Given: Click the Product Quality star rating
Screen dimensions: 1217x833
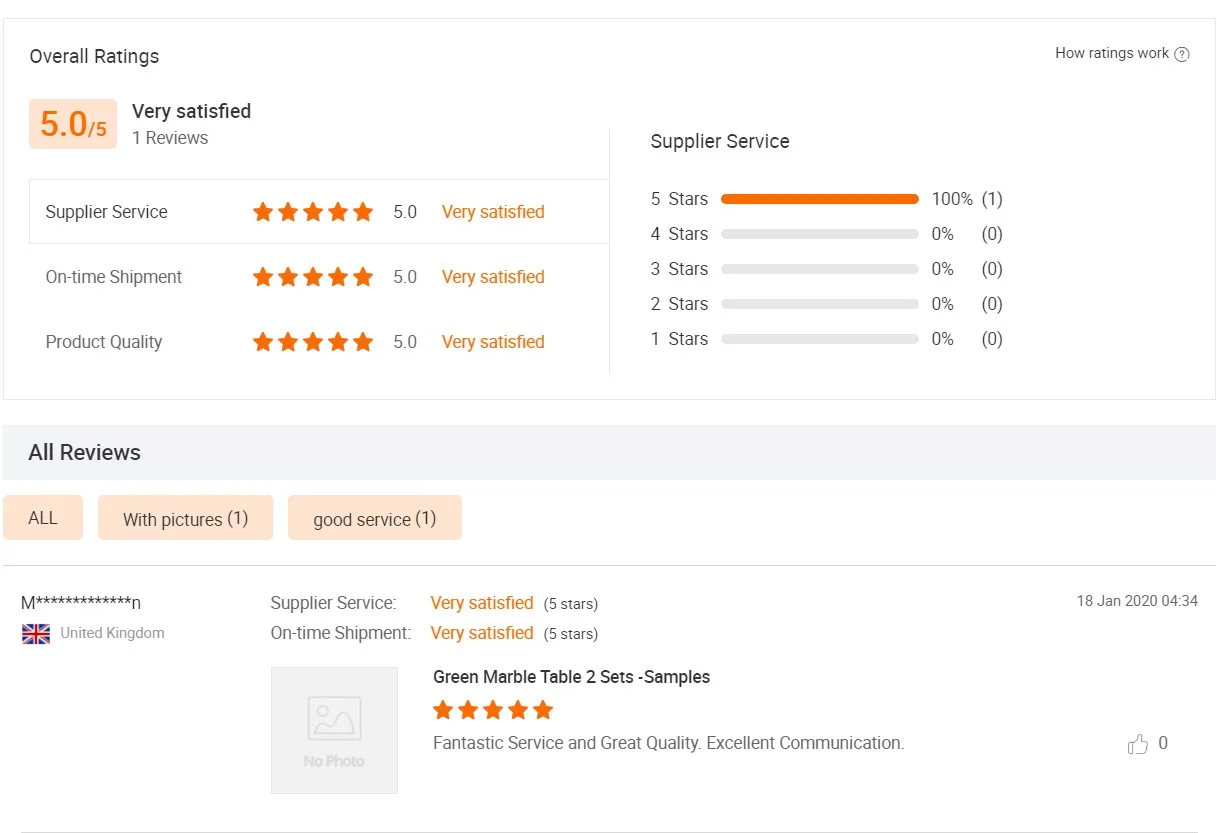Looking at the screenshot, I should [x=313, y=342].
